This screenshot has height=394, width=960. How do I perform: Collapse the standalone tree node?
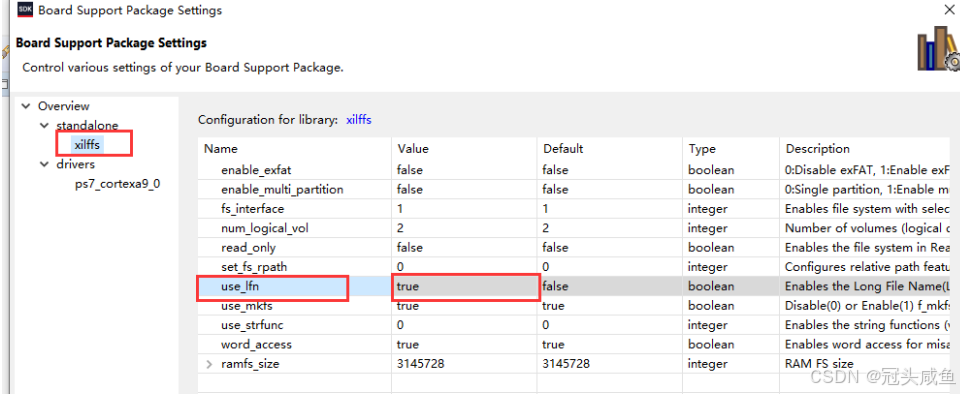[x=44, y=125]
